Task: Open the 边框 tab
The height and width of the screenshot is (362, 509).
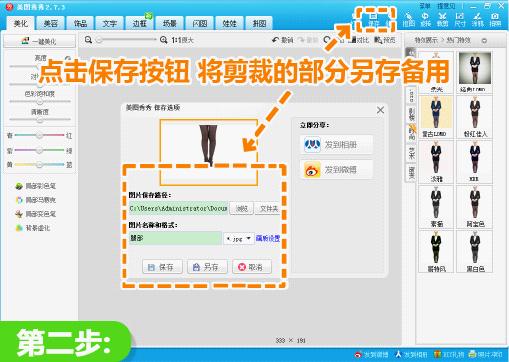Action: [x=139, y=23]
